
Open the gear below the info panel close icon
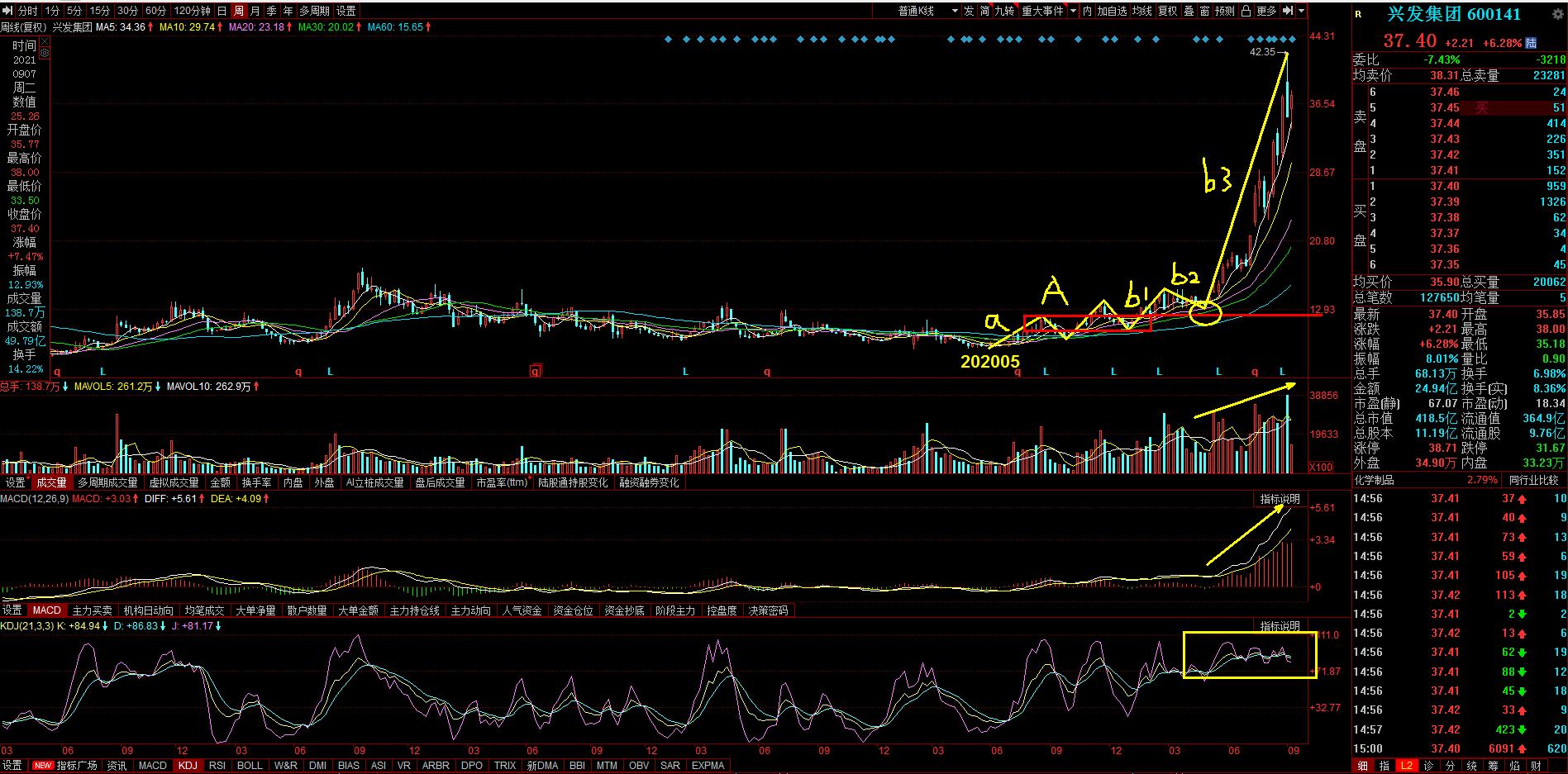[44, 53]
